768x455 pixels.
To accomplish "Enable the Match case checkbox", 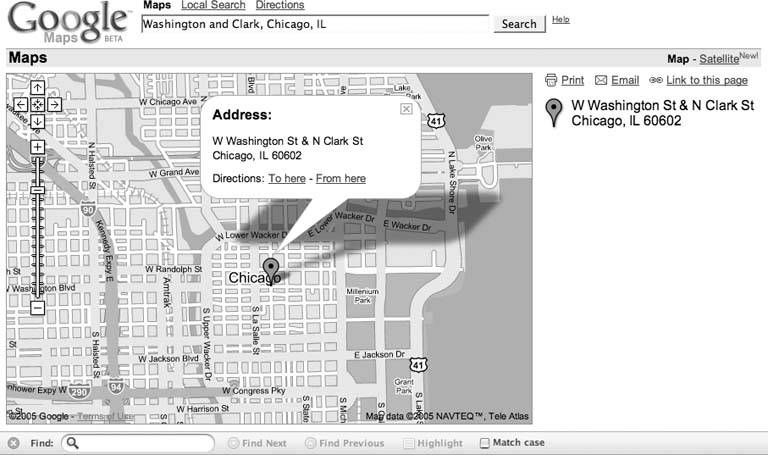I will [x=485, y=443].
